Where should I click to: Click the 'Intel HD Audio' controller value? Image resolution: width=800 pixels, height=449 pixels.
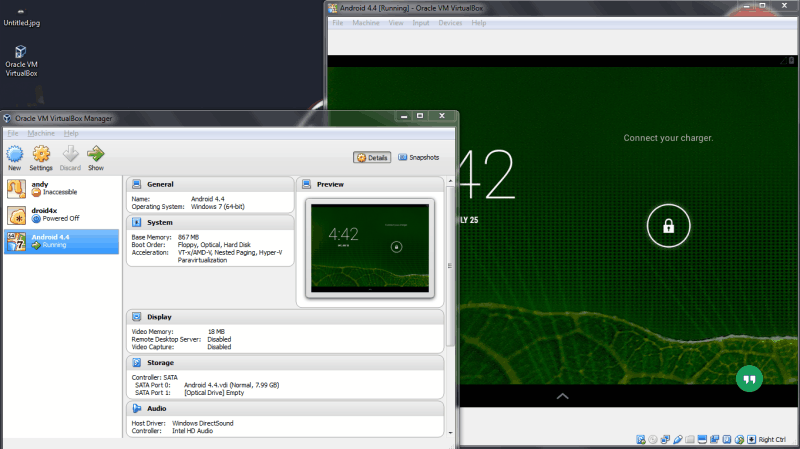coord(192,431)
